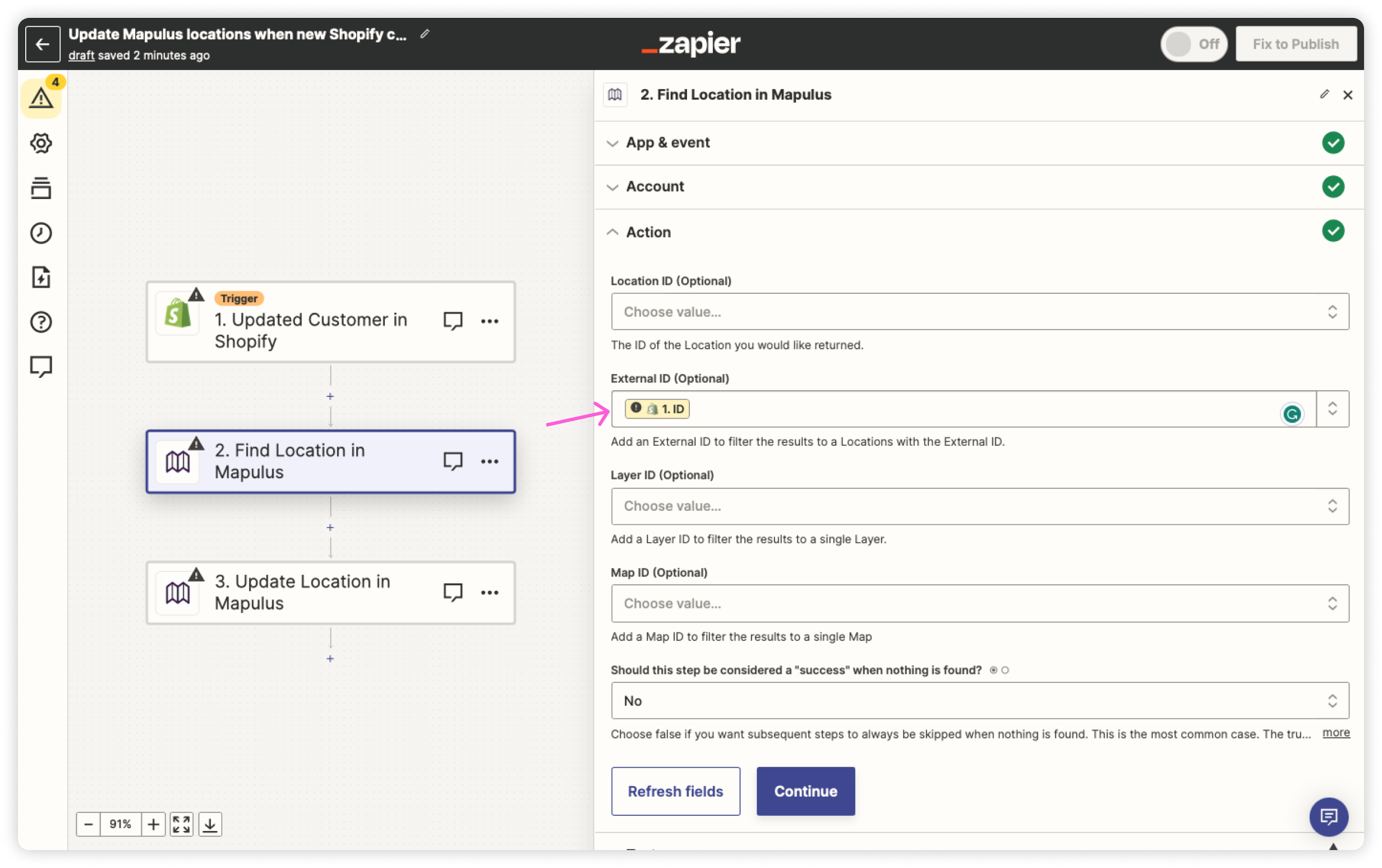This screenshot has height=868, width=1382.
Task: Collapse the Action section
Action: pos(980,232)
